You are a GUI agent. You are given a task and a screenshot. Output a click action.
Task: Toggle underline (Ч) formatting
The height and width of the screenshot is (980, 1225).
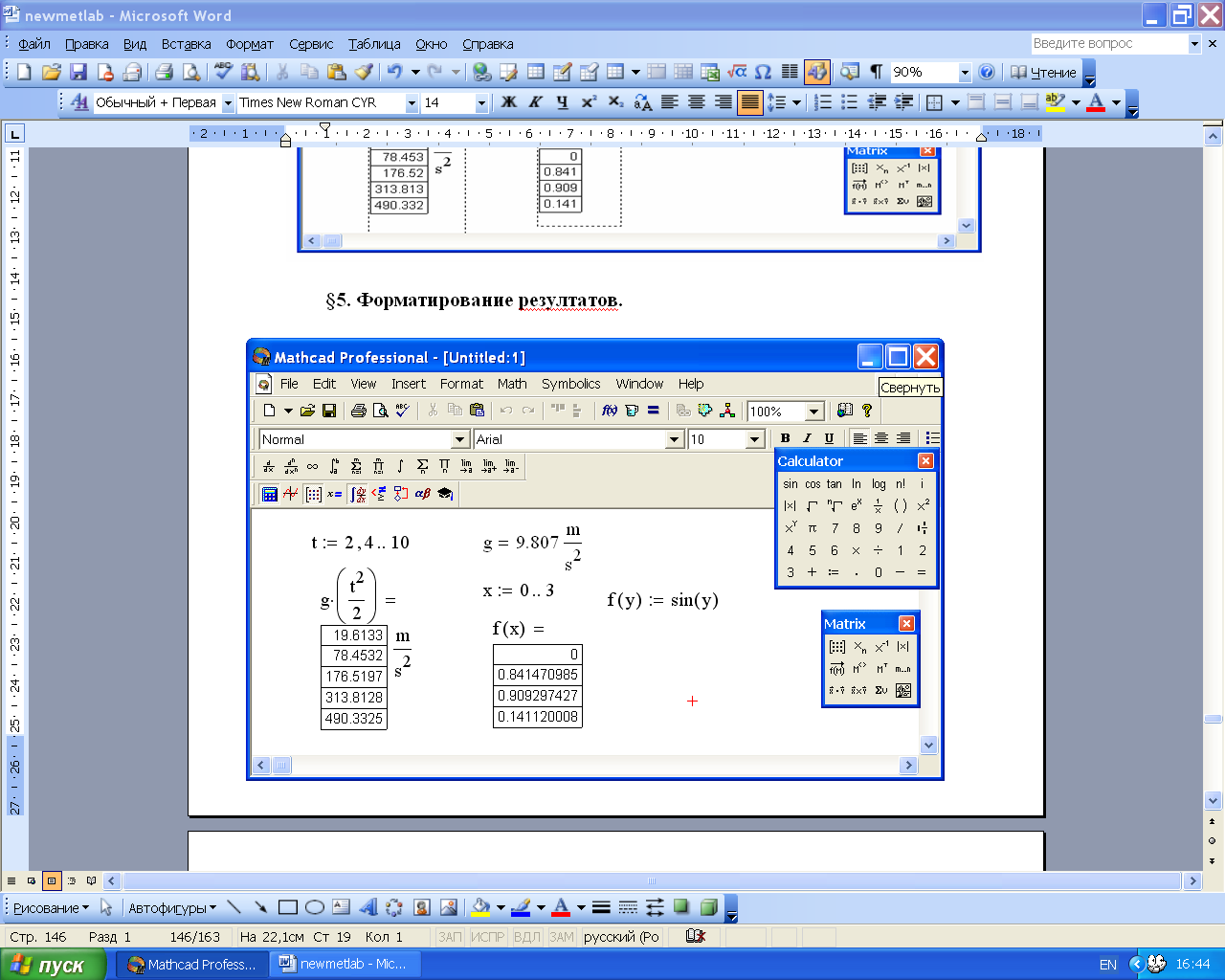point(562,102)
